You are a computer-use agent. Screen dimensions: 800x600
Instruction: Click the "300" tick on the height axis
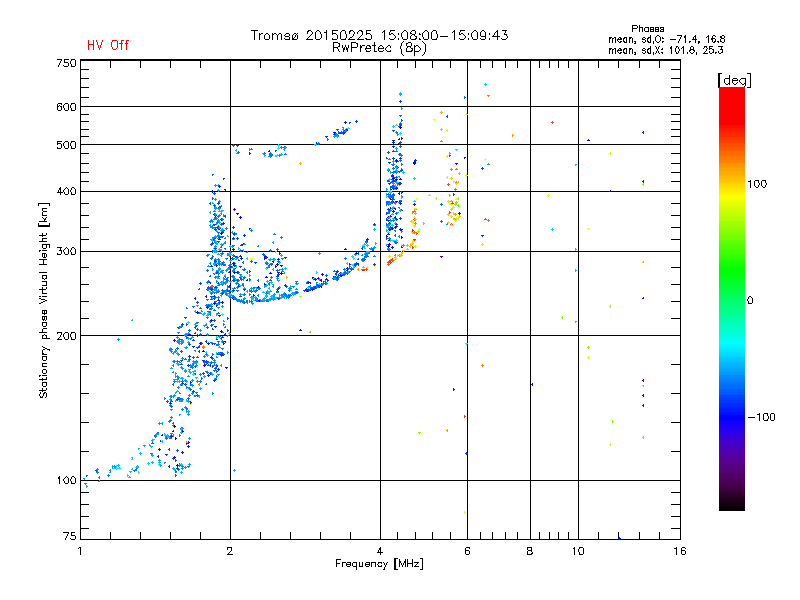tap(67, 251)
